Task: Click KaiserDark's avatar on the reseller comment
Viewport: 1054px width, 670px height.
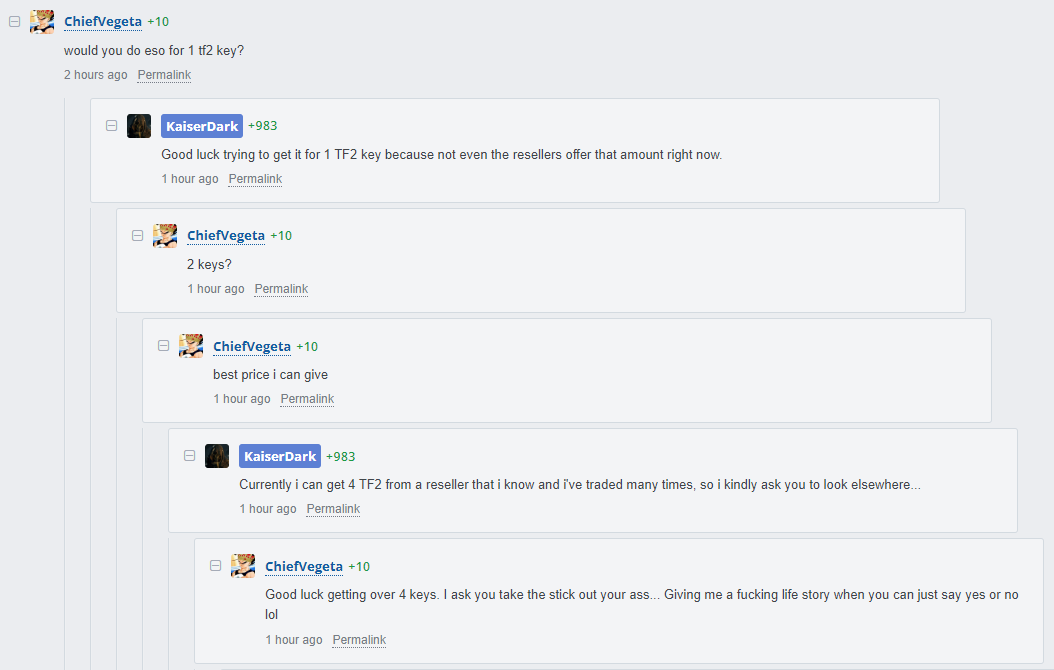Action: click(x=217, y=456)
